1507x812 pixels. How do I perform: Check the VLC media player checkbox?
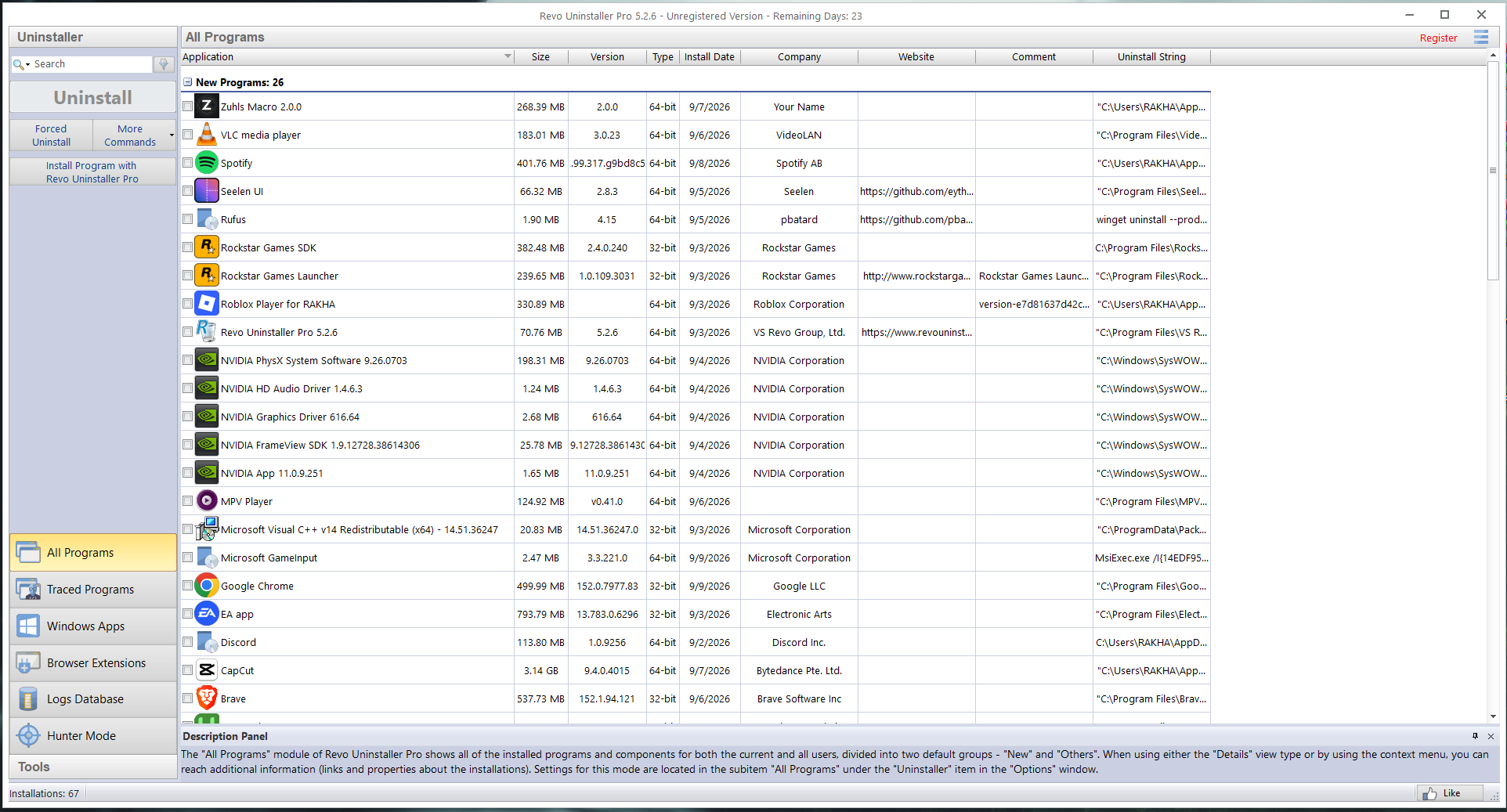[x=188, y=135]
